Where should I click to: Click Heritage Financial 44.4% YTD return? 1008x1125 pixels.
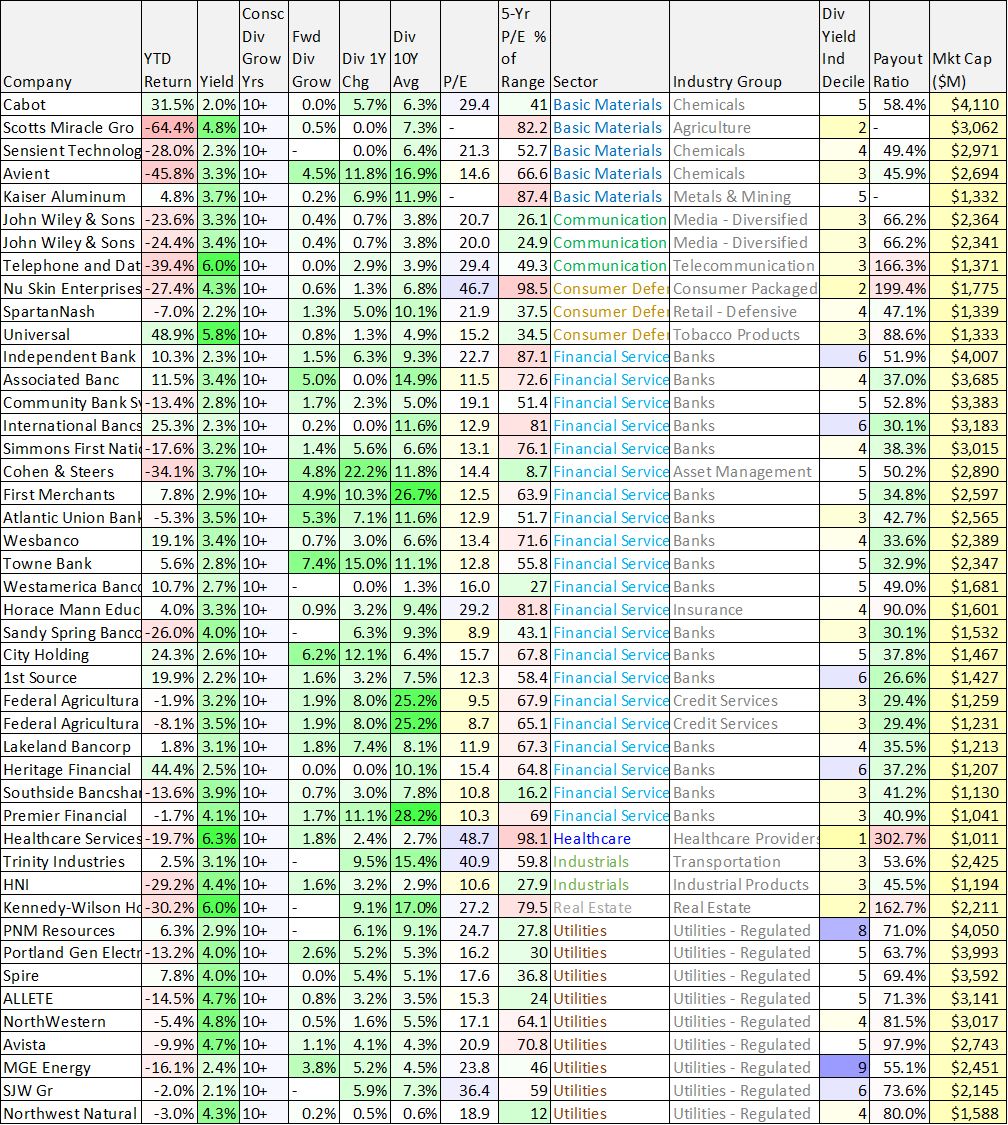pos(169,769)
